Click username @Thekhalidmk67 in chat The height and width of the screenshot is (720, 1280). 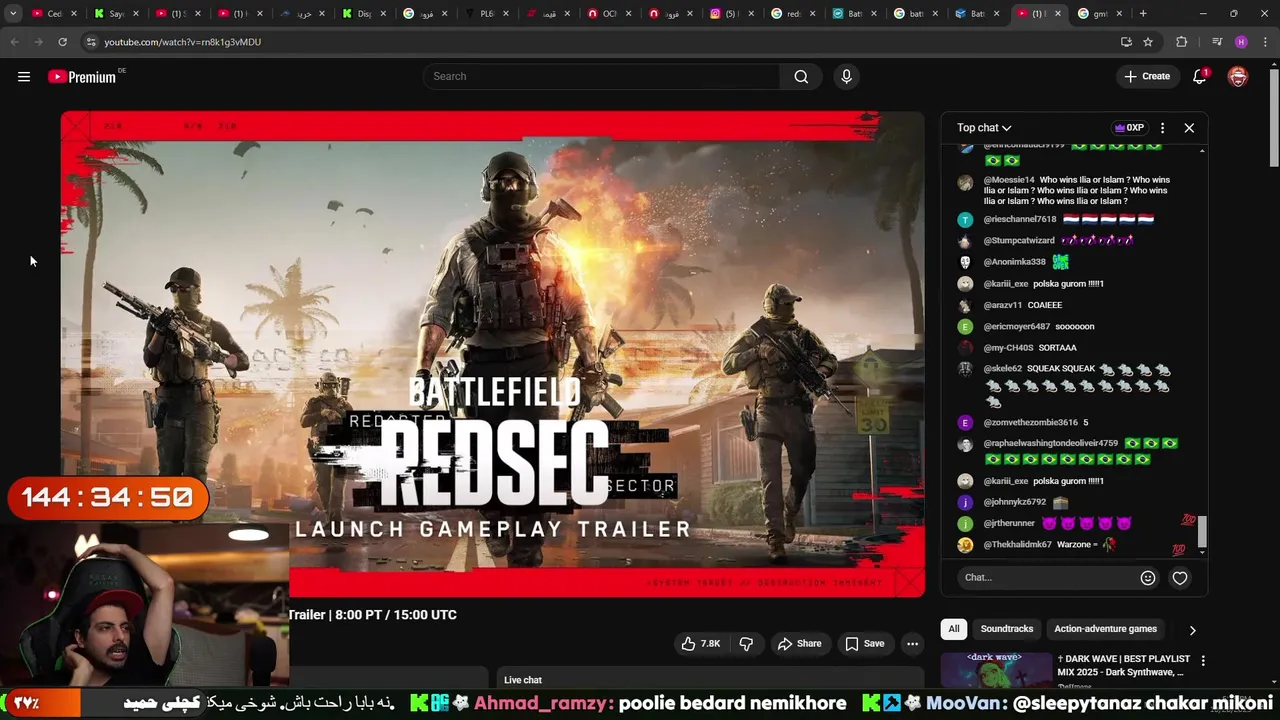pyautogui.click(x=1017, y=545)
